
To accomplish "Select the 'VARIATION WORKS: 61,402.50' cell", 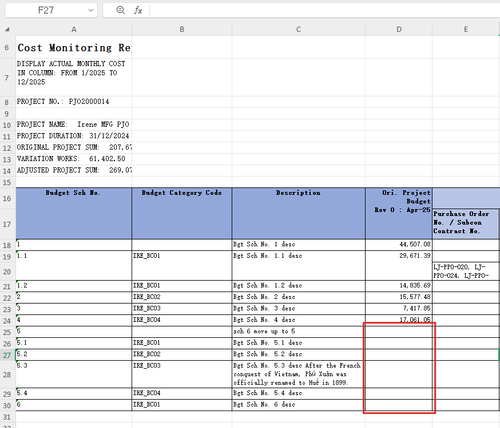I will point(74,159).
